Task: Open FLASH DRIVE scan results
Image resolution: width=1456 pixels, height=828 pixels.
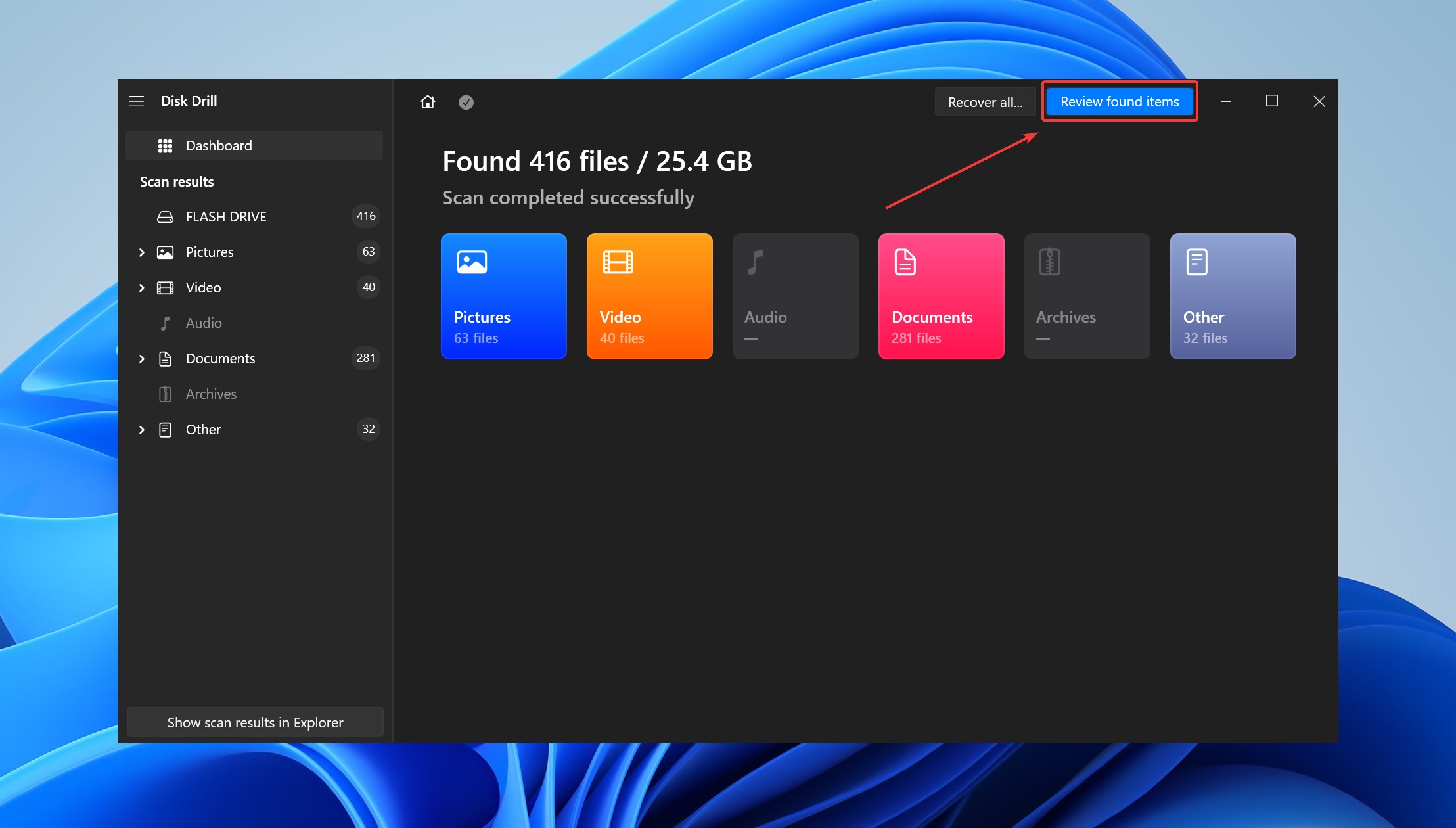Action: click(254, 216)
